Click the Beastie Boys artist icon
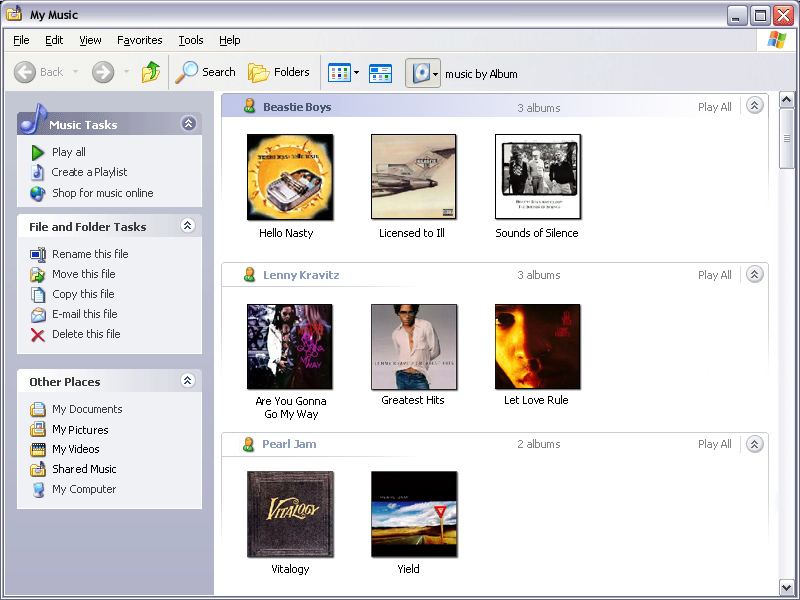 click(x=249, y=106)
